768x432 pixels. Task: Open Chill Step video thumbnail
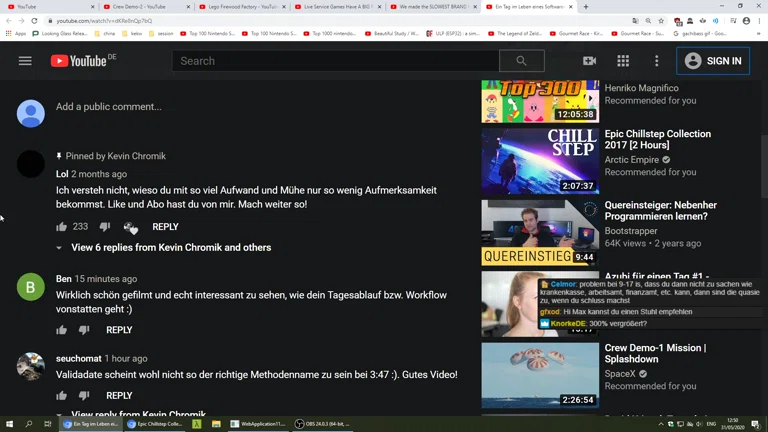click(x=540, y=161)
